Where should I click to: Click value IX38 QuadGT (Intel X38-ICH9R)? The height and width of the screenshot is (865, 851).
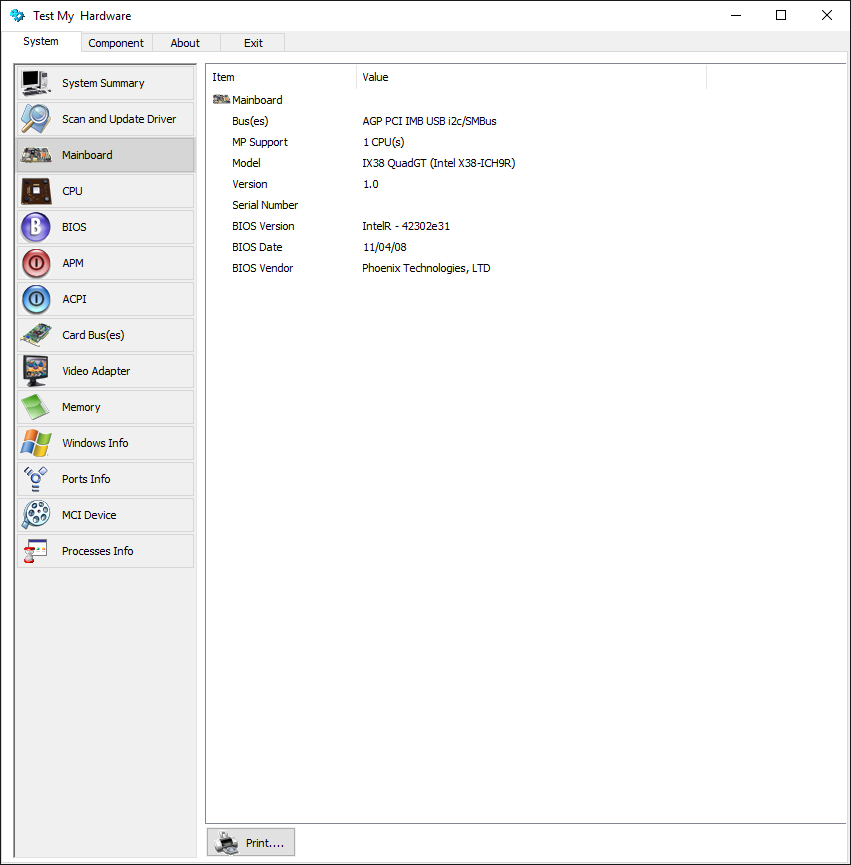(438, 163)
